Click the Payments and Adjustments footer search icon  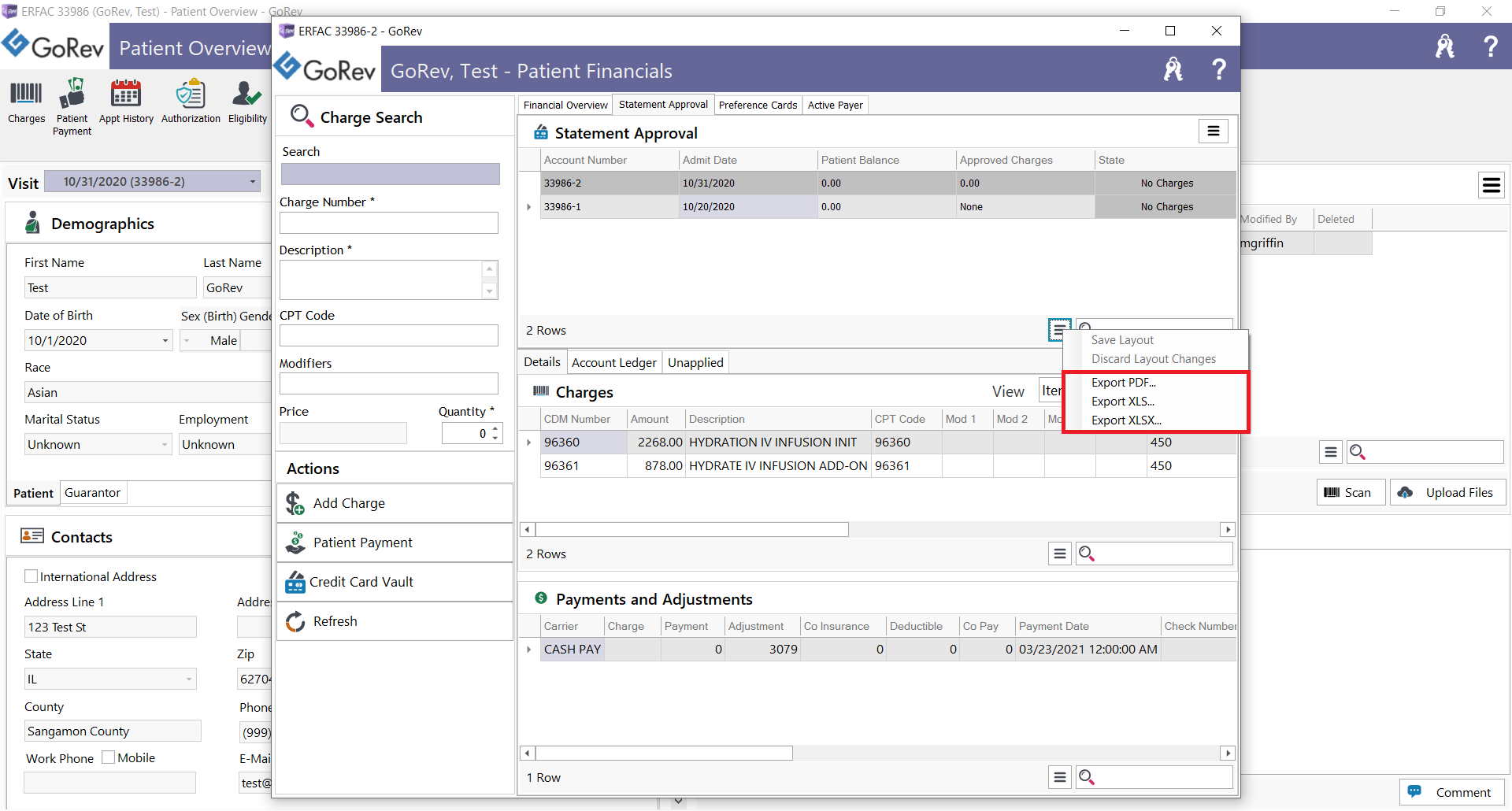point(1087,777)
